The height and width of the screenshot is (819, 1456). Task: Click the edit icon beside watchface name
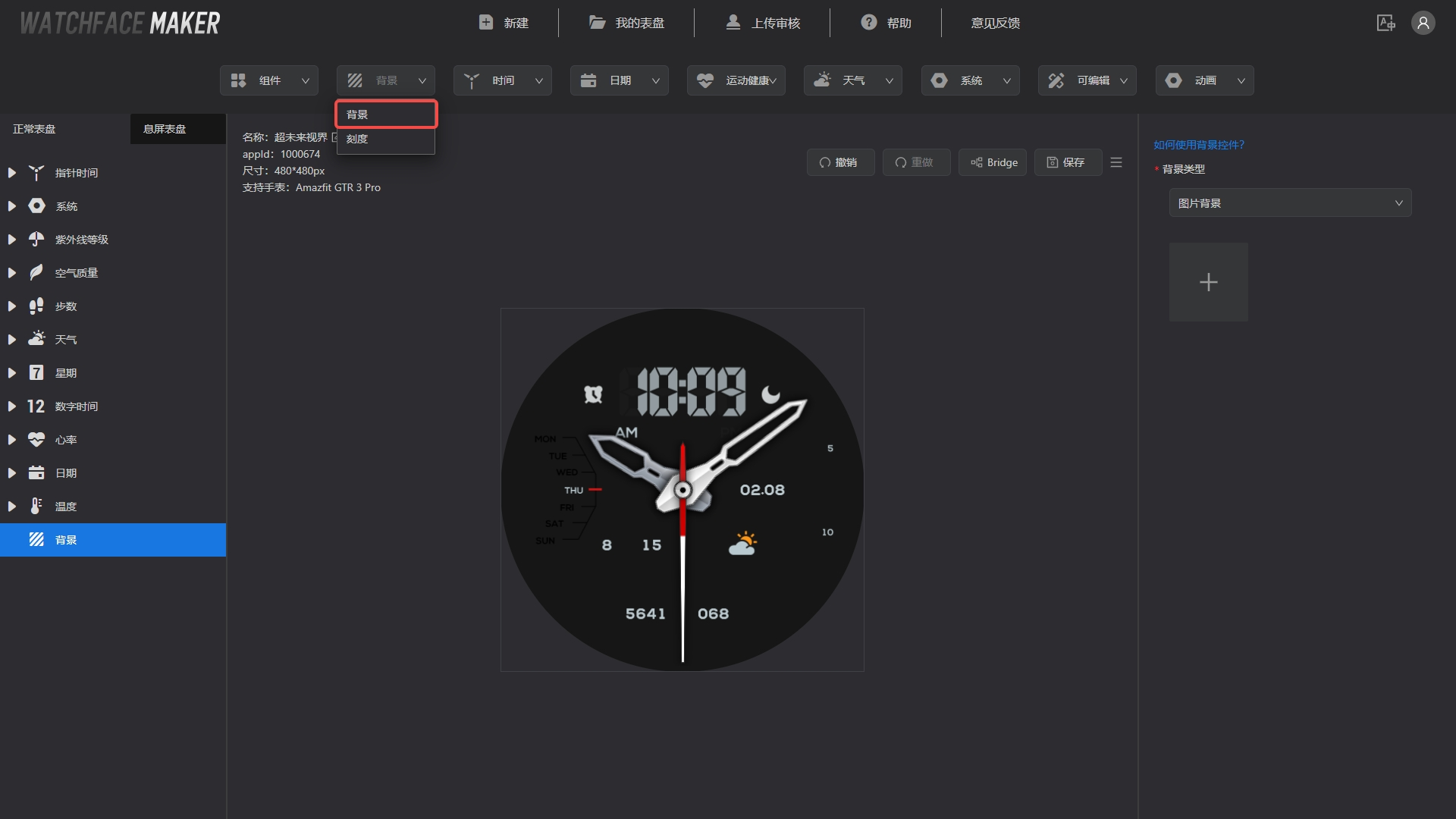(334, 137)
